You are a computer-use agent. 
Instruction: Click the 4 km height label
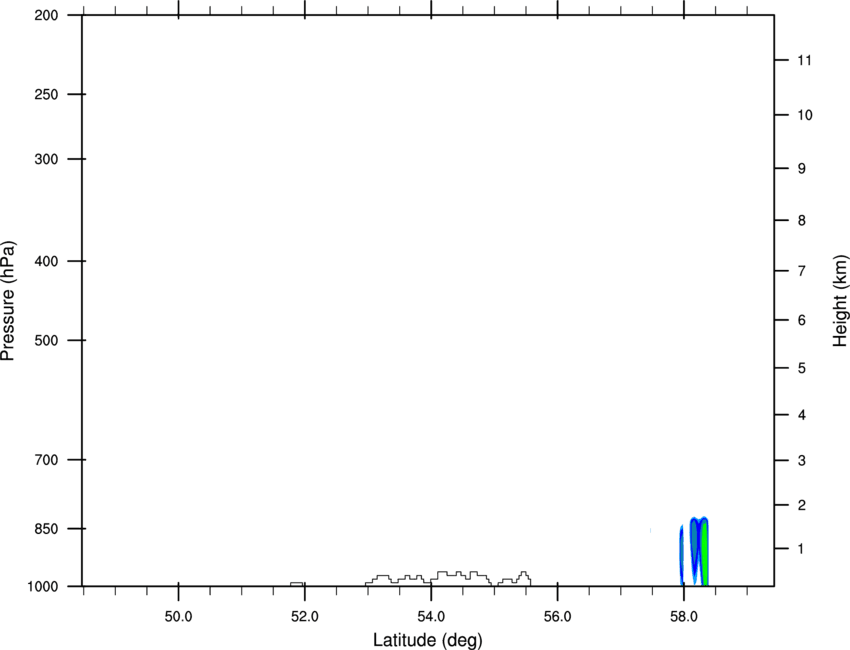click(802, 415)
